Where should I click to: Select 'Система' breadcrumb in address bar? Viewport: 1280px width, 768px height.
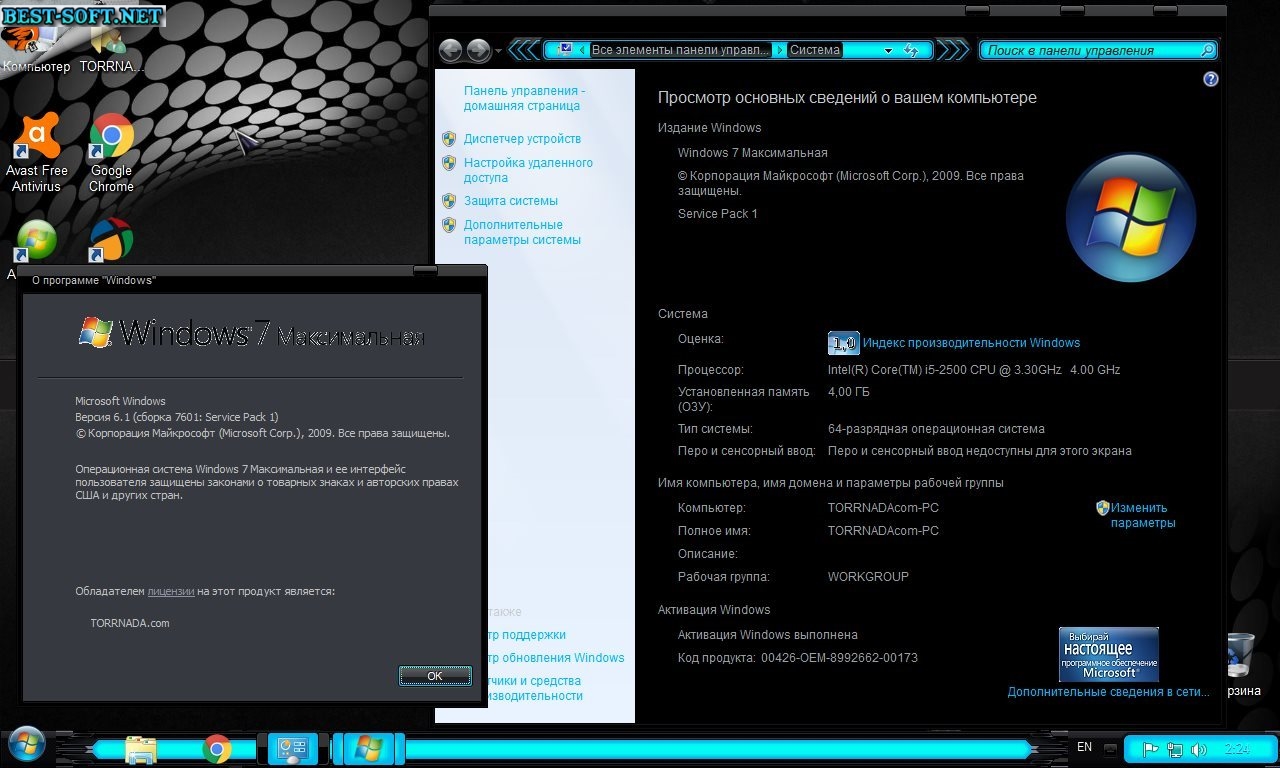(815, 49)
